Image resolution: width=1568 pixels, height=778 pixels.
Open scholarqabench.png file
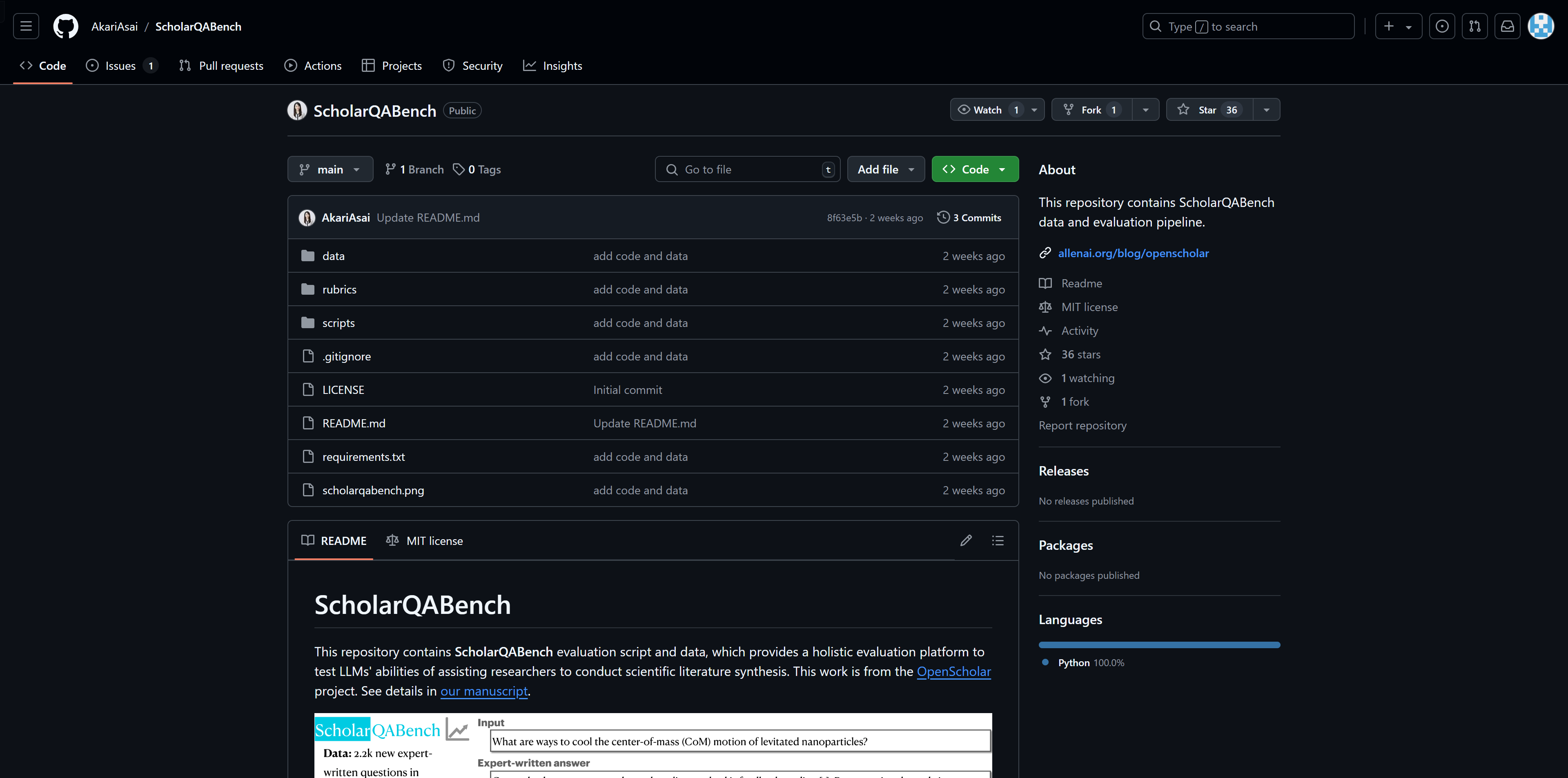(373, 490)
